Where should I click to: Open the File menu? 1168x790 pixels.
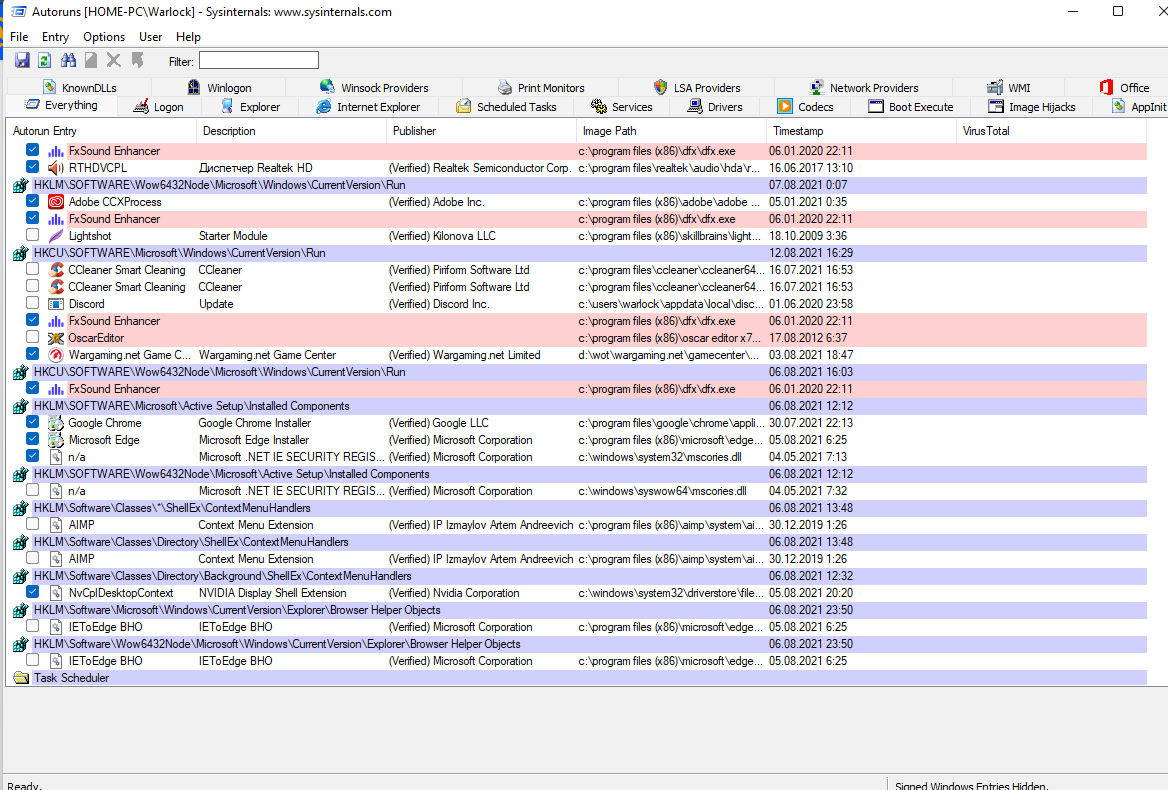click(19, 36)
